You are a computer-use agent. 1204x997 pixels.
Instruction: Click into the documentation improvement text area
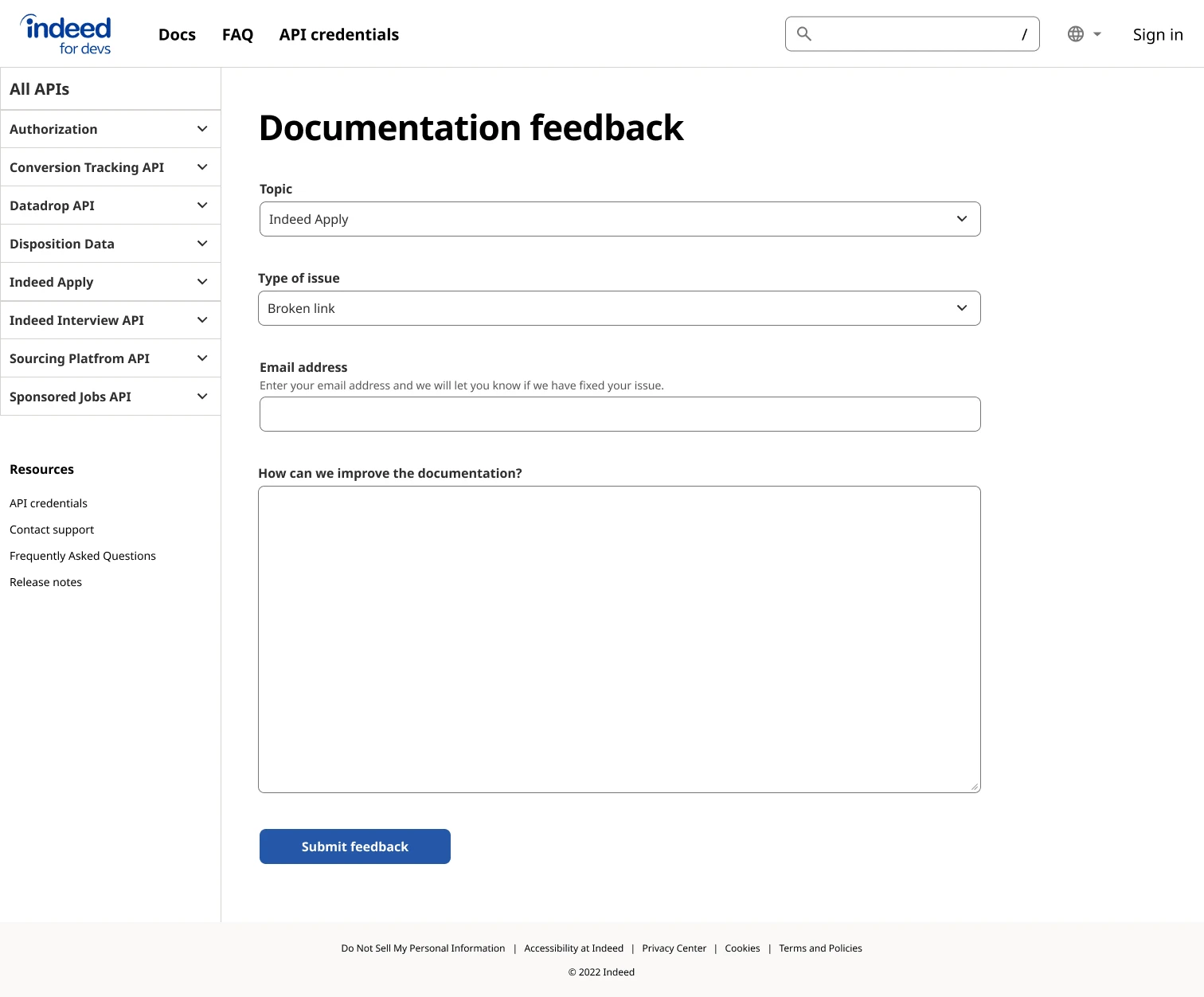(x=619, y=639)
